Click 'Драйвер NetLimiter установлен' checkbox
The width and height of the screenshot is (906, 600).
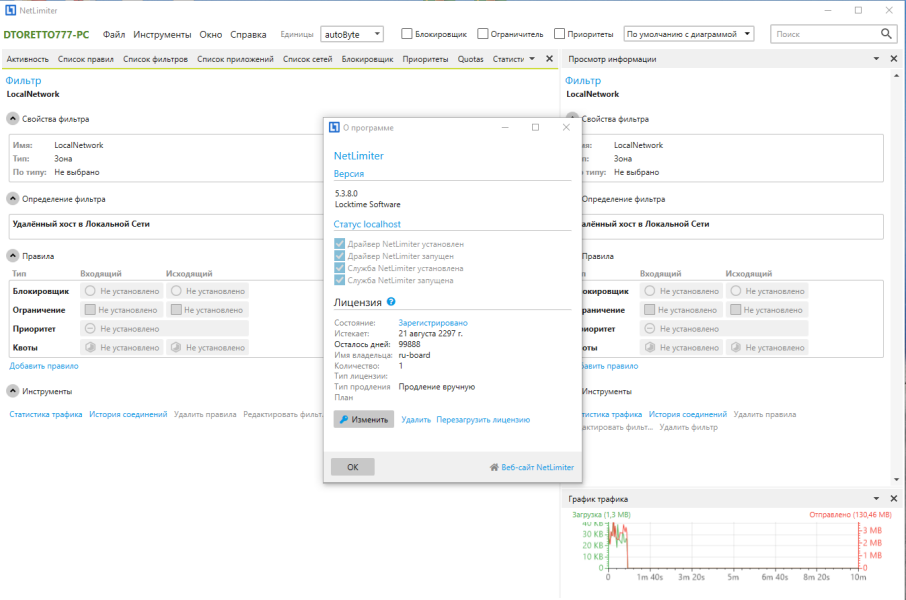pos(339,244)
